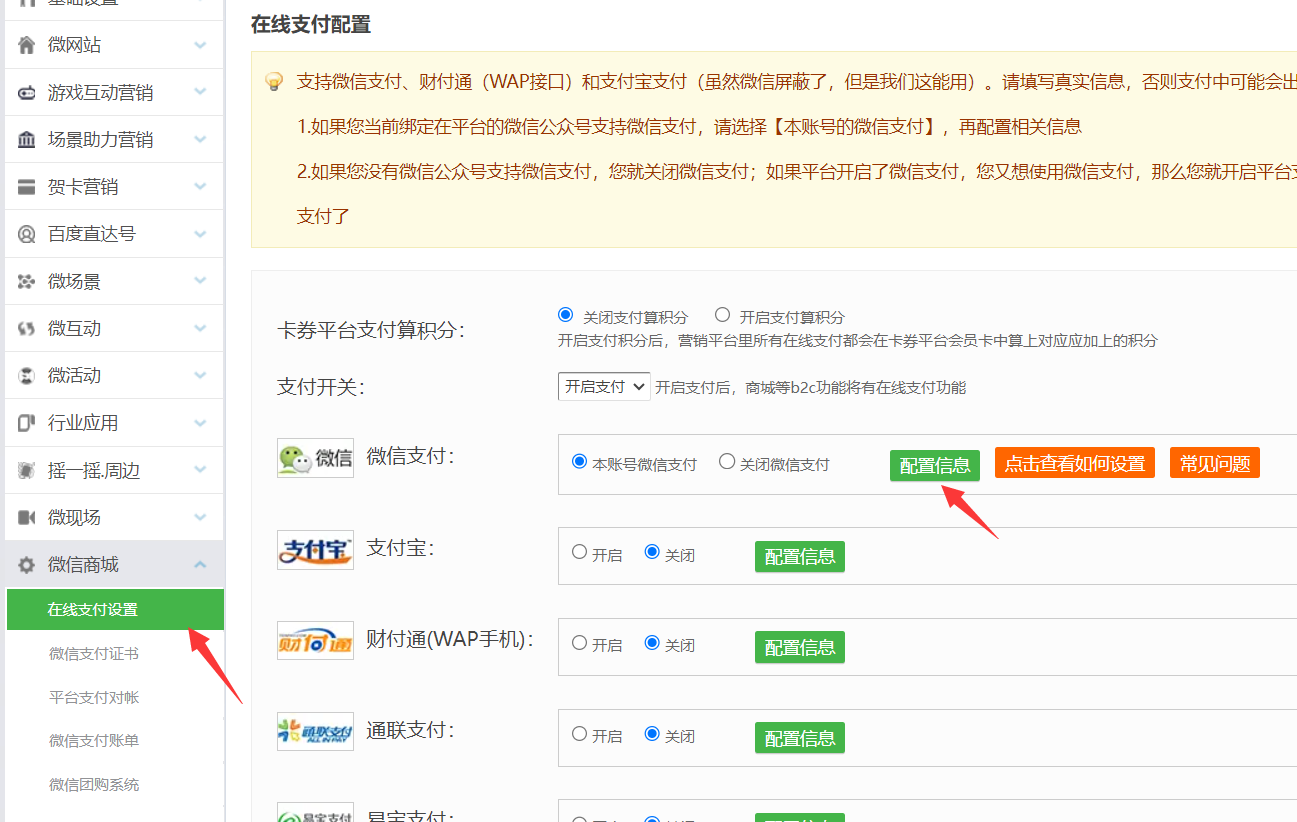Click the home icon beside 微网站
The height and width of the screenshot is (822, 1297).
tap(27, 45)
